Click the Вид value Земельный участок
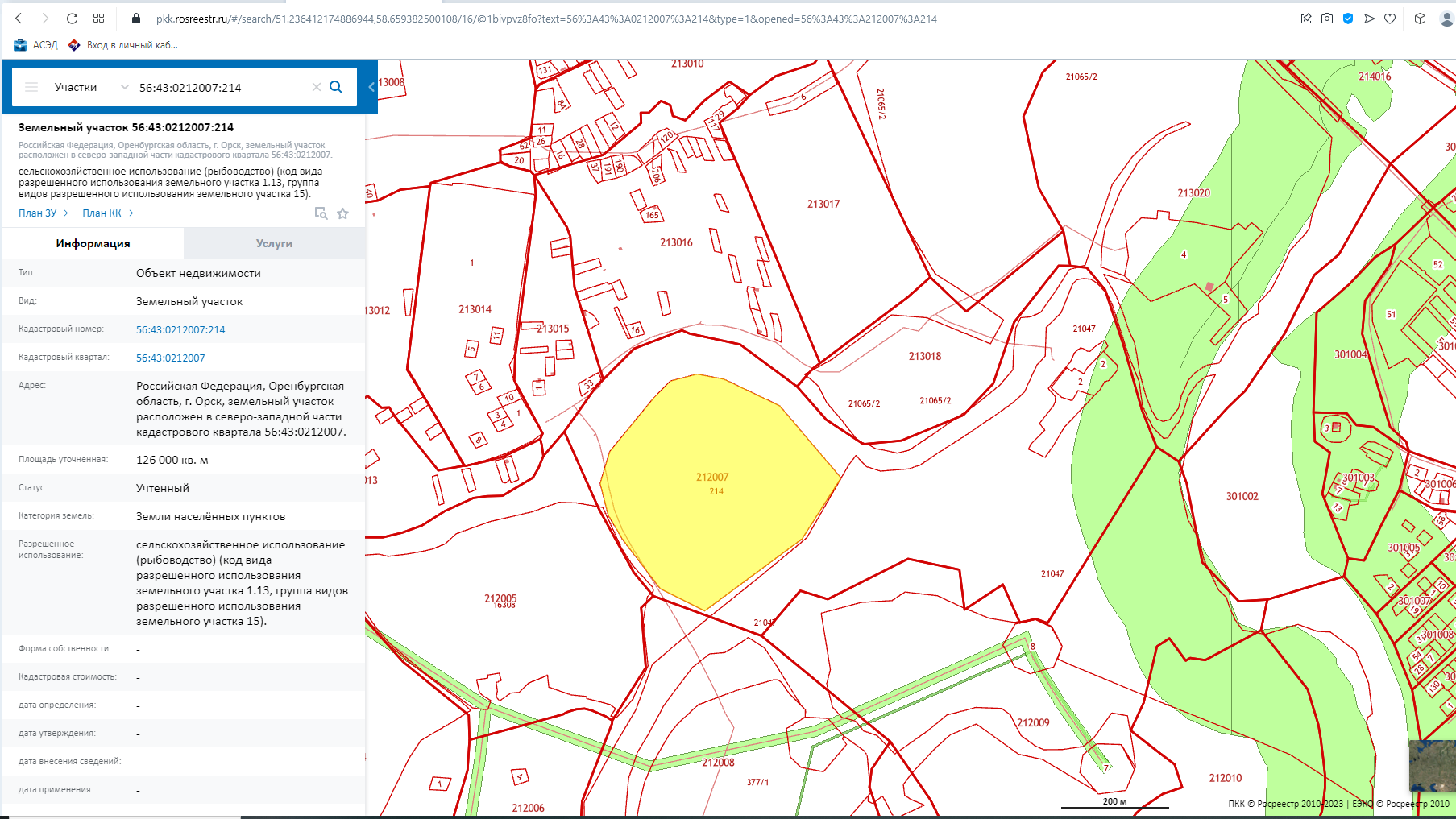This screenshot has width=1456, height=819. (189, 301)
